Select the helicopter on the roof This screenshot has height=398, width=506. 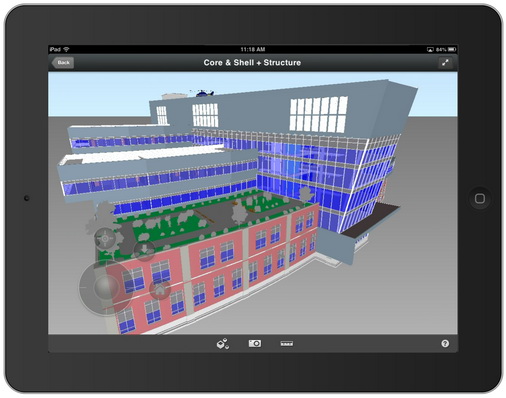point(203,93)
